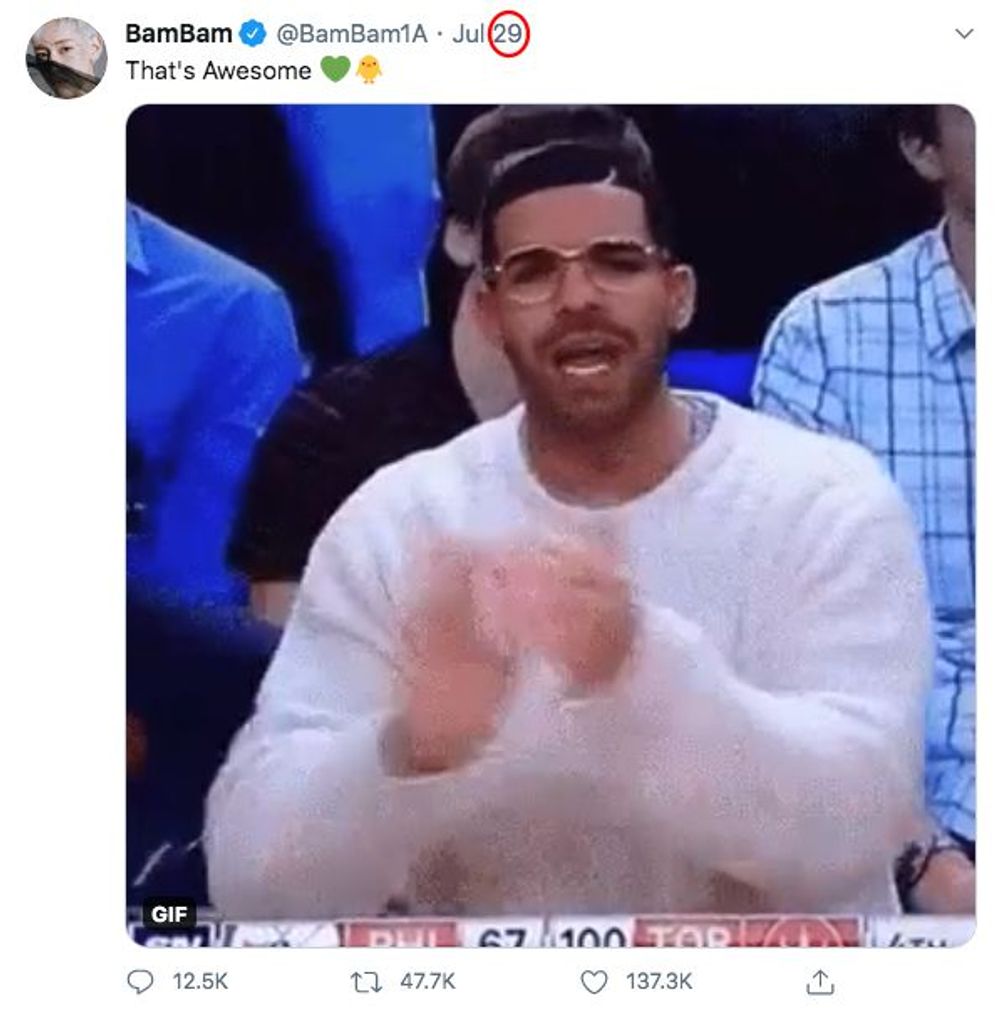Open the BamBam display name link

[x=178, y=34]
